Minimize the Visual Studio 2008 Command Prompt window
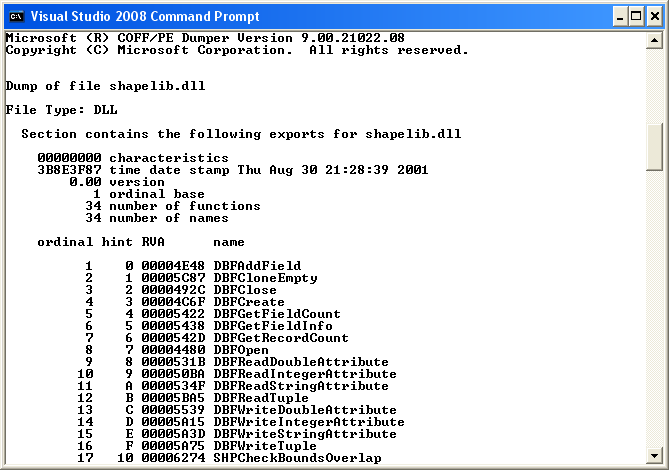The image size is (669, 470). click(620, 17)
